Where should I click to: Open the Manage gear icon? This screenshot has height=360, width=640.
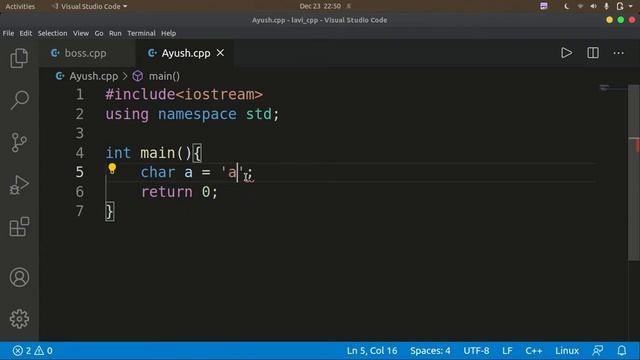tap(19, 319)
